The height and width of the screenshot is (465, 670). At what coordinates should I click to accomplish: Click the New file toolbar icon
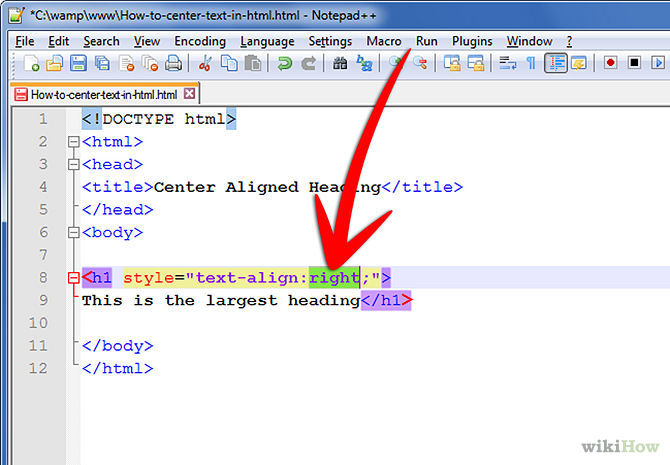pyautogui.click(x=32, y=64)
